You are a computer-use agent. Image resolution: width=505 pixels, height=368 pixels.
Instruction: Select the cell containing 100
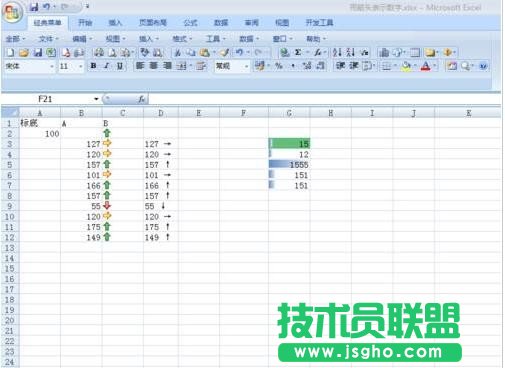[40, 134]
